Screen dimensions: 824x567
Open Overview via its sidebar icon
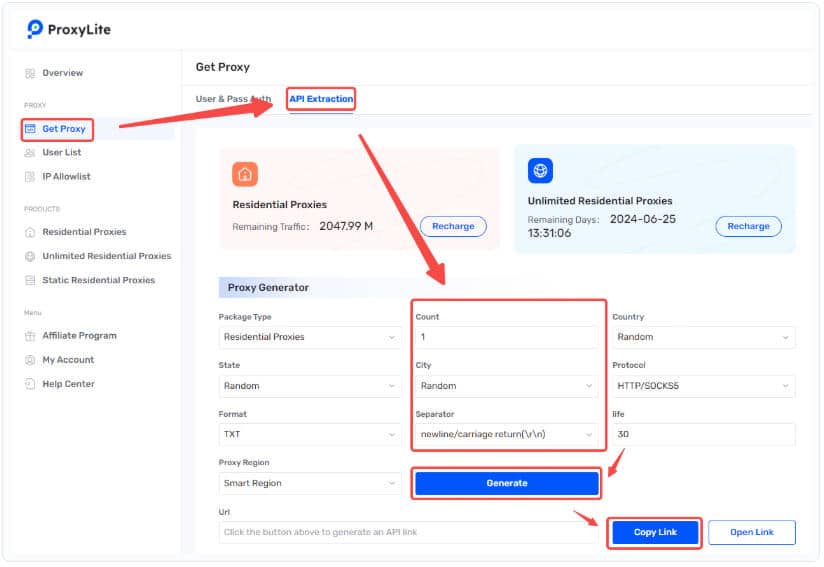[30, 73]
